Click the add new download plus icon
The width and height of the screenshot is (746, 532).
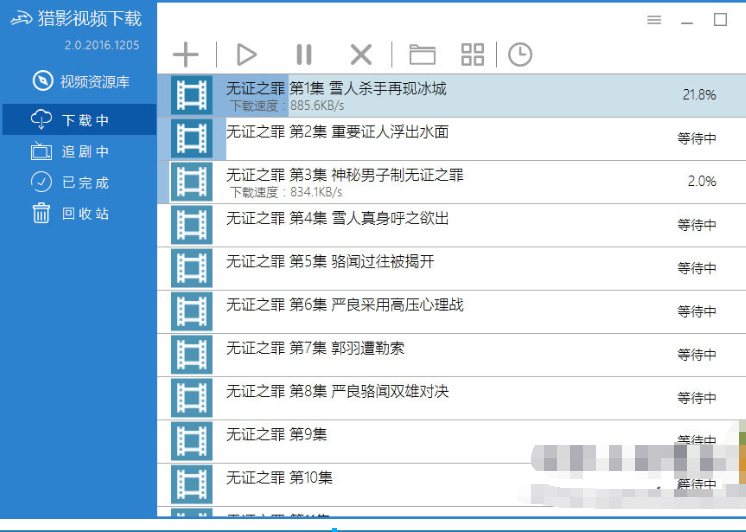point(186,55)
